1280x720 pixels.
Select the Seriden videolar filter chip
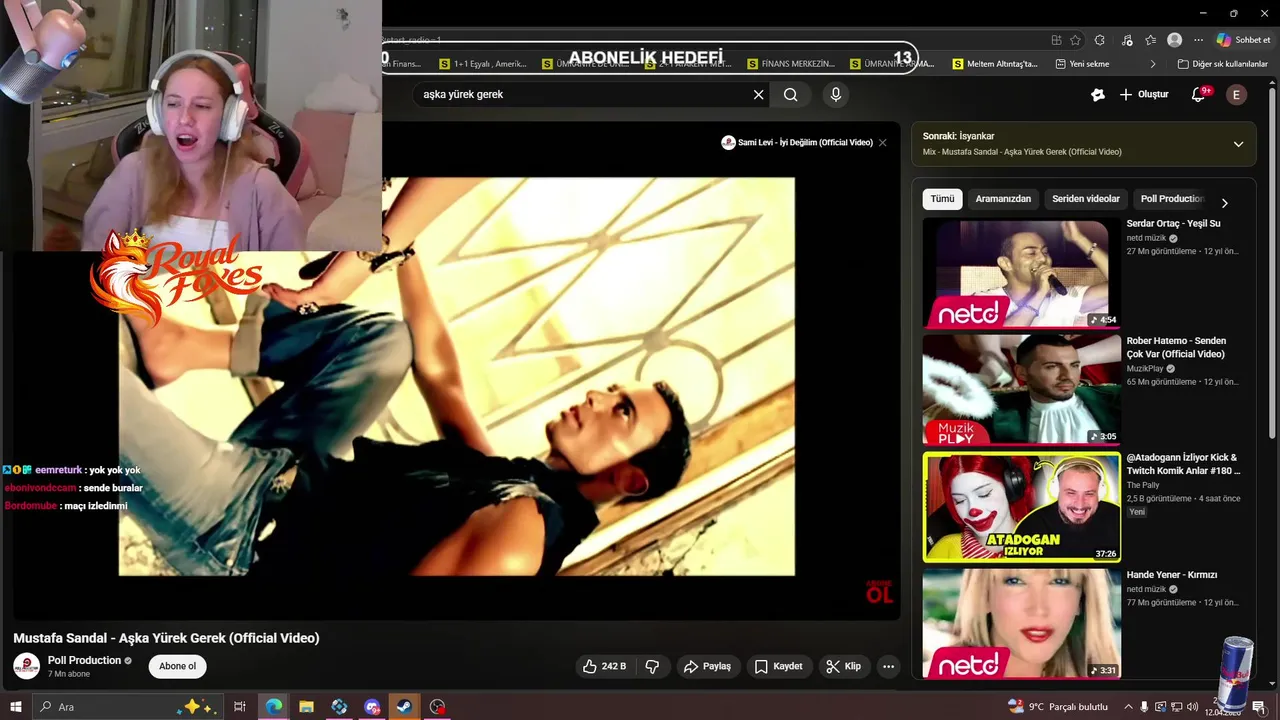pyautogui.click(x=1085, y=199)
